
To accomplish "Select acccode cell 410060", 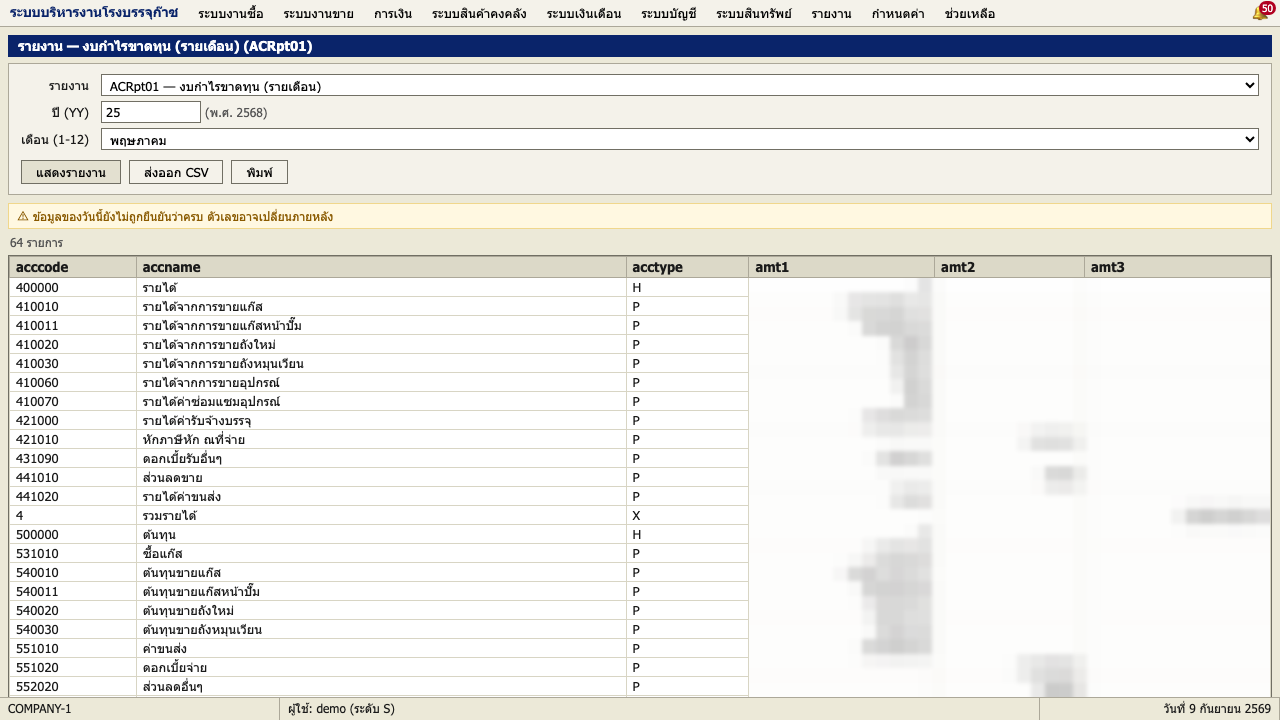I will pos(73,382).
